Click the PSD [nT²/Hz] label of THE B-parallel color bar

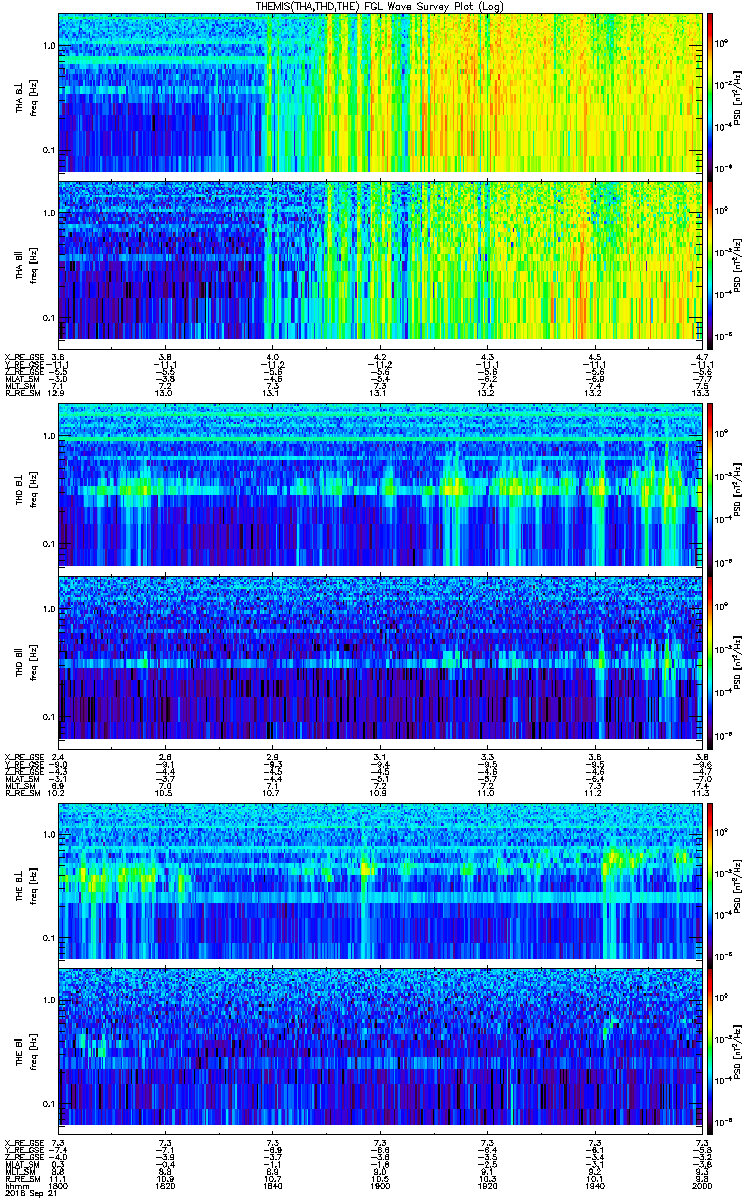point(737,1050)
